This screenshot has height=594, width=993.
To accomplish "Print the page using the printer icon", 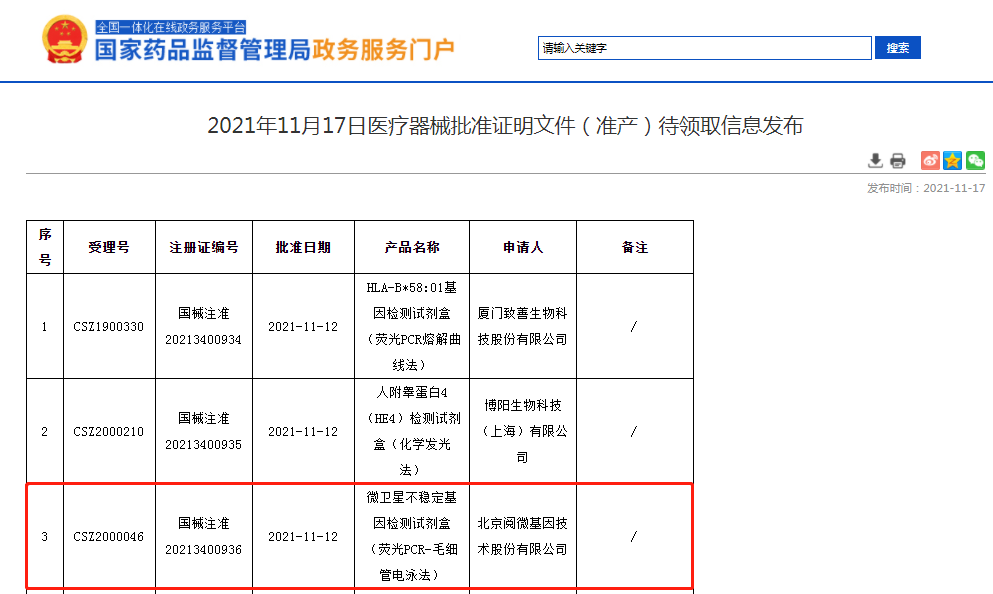I will tap(898, 160).
